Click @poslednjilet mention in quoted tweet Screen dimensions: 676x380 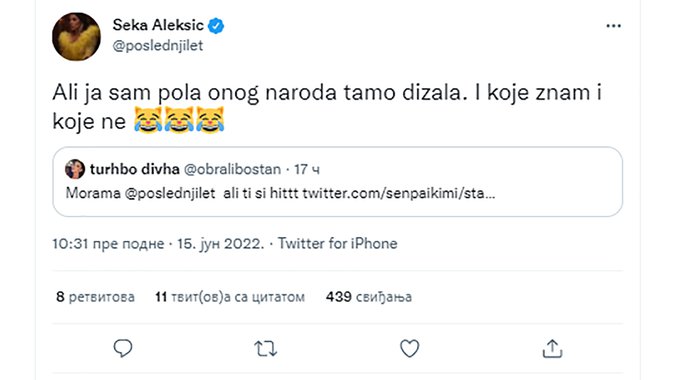point(170,193)
